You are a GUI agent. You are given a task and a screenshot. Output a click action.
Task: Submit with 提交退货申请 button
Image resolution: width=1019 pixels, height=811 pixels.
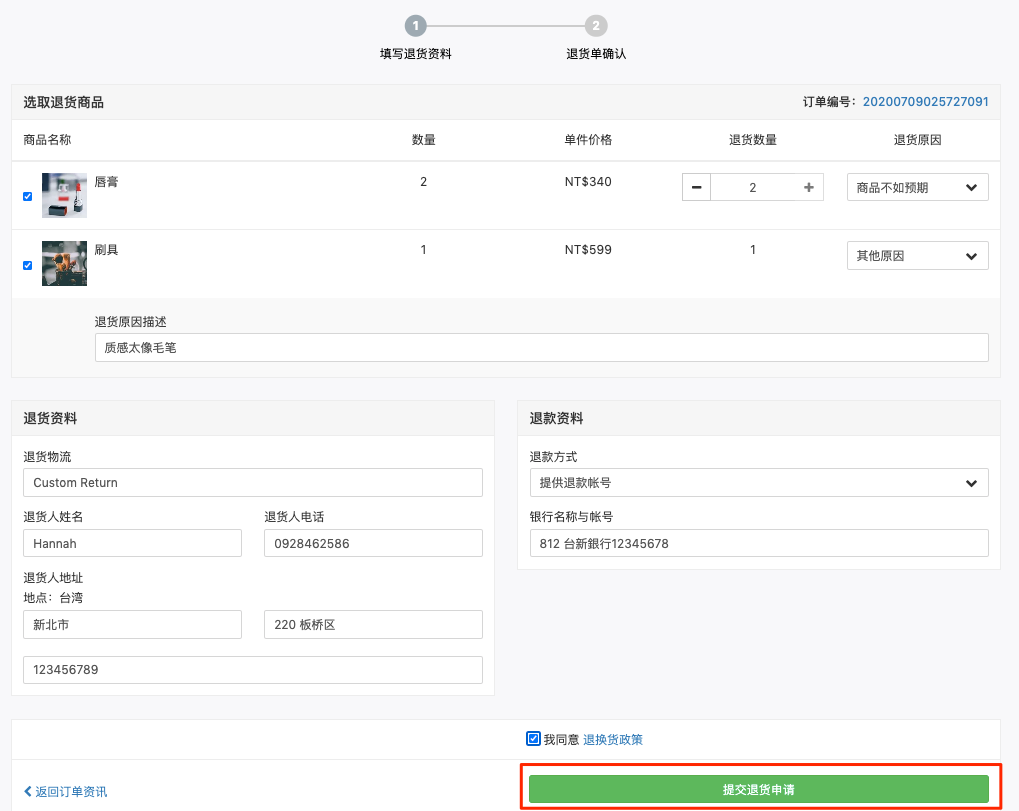click(x=759, y=789)
